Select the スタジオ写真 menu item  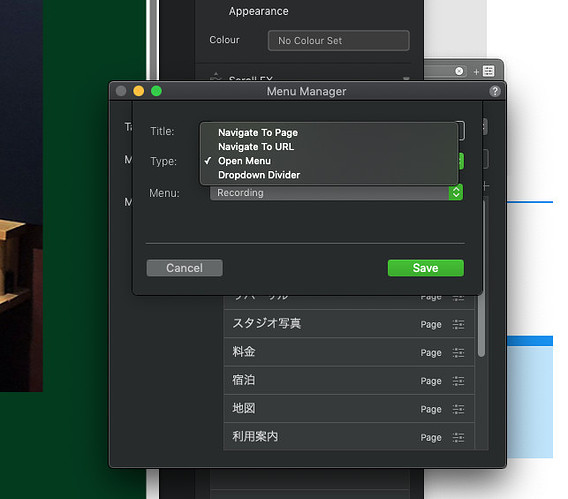coord(349,324)
